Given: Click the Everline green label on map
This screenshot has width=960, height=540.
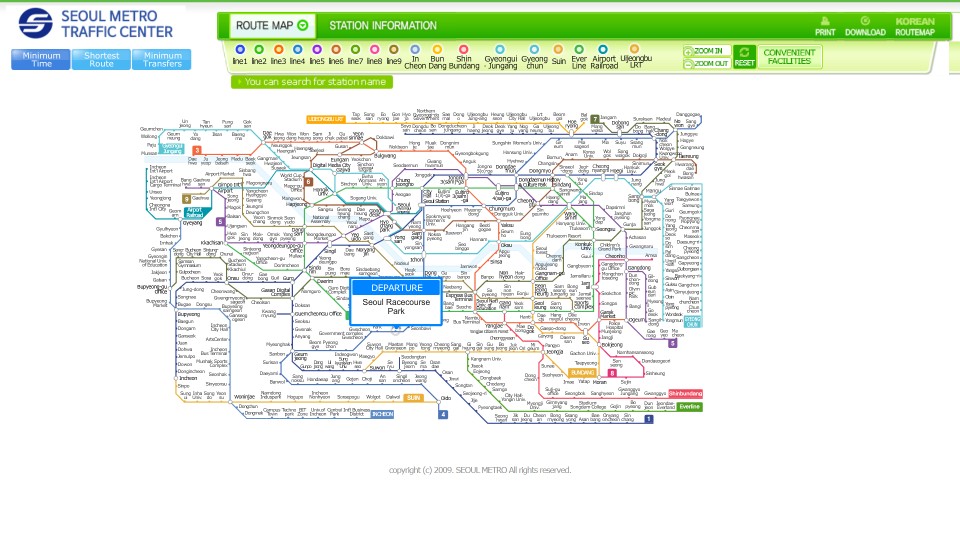Looking at the screenshot, I should 689,407.
